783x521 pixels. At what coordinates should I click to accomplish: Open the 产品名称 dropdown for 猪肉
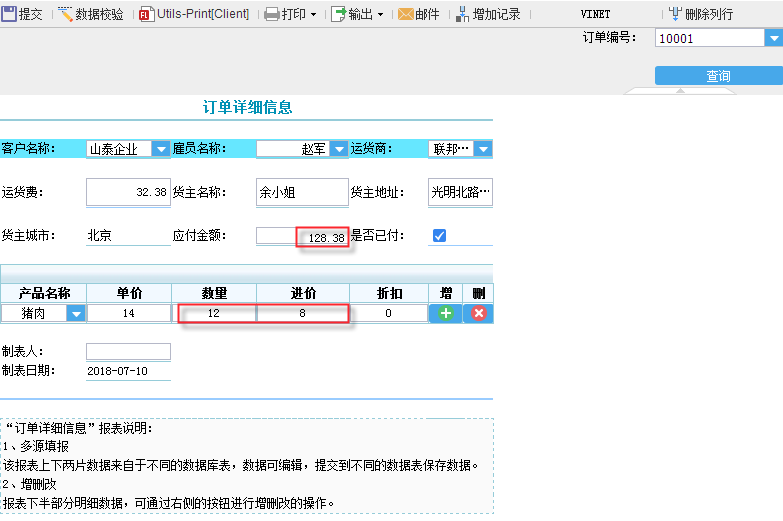click(76, 313)
